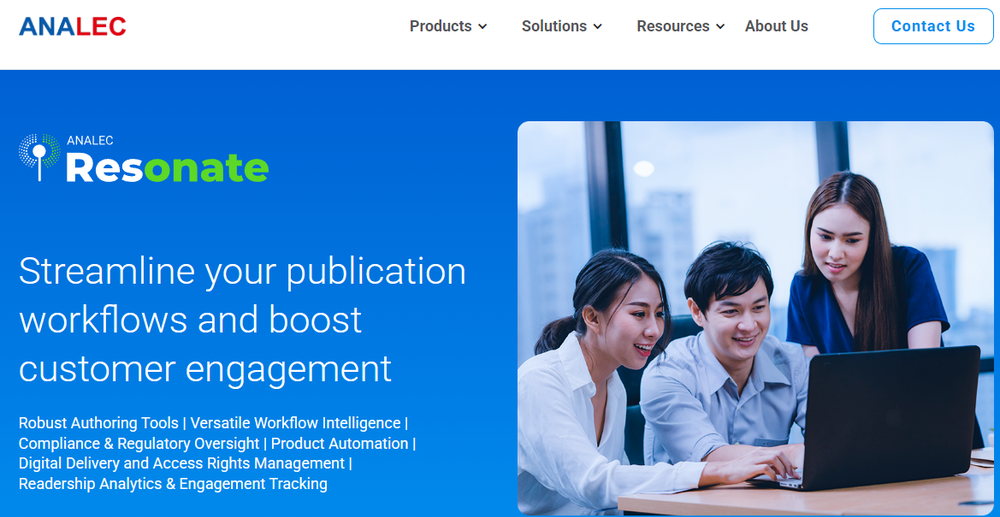Go to the About Us page
The image size is (1000, 517).
776,26
